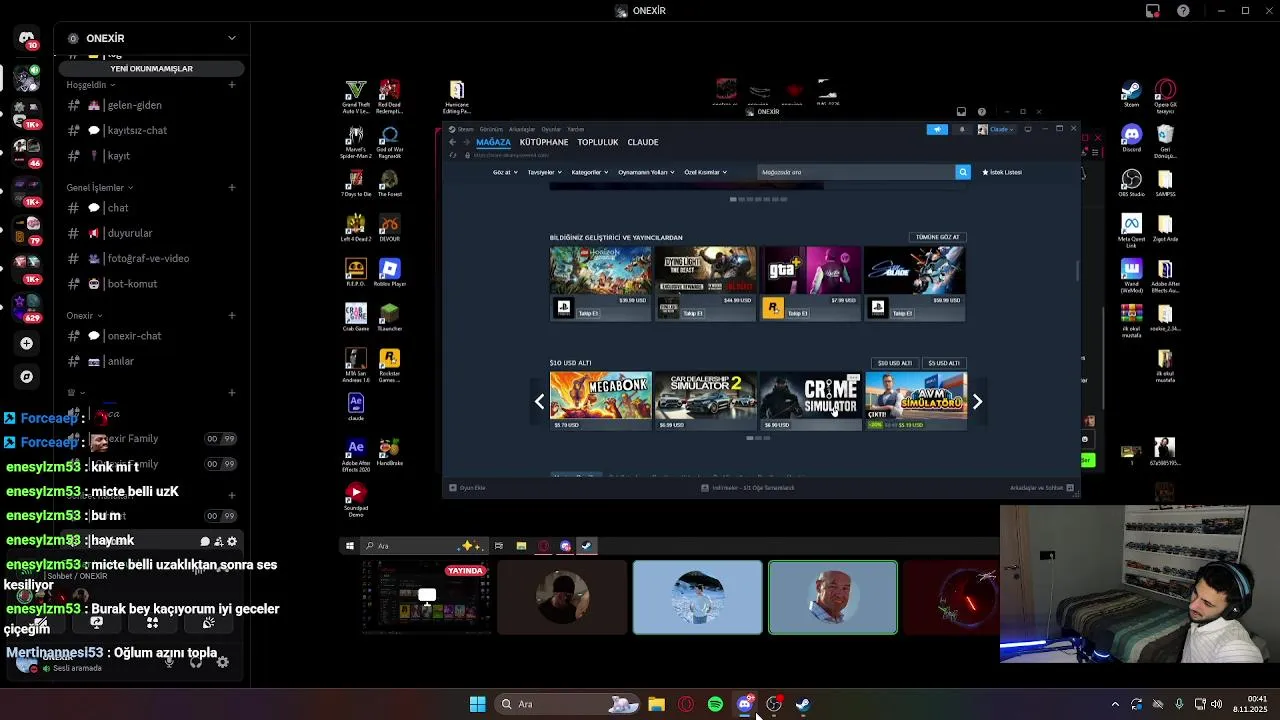This screenshot has width=1280, height=720.
Task: Click Oyun Ekle at Steam bottom bar
Action: [467, 488]
